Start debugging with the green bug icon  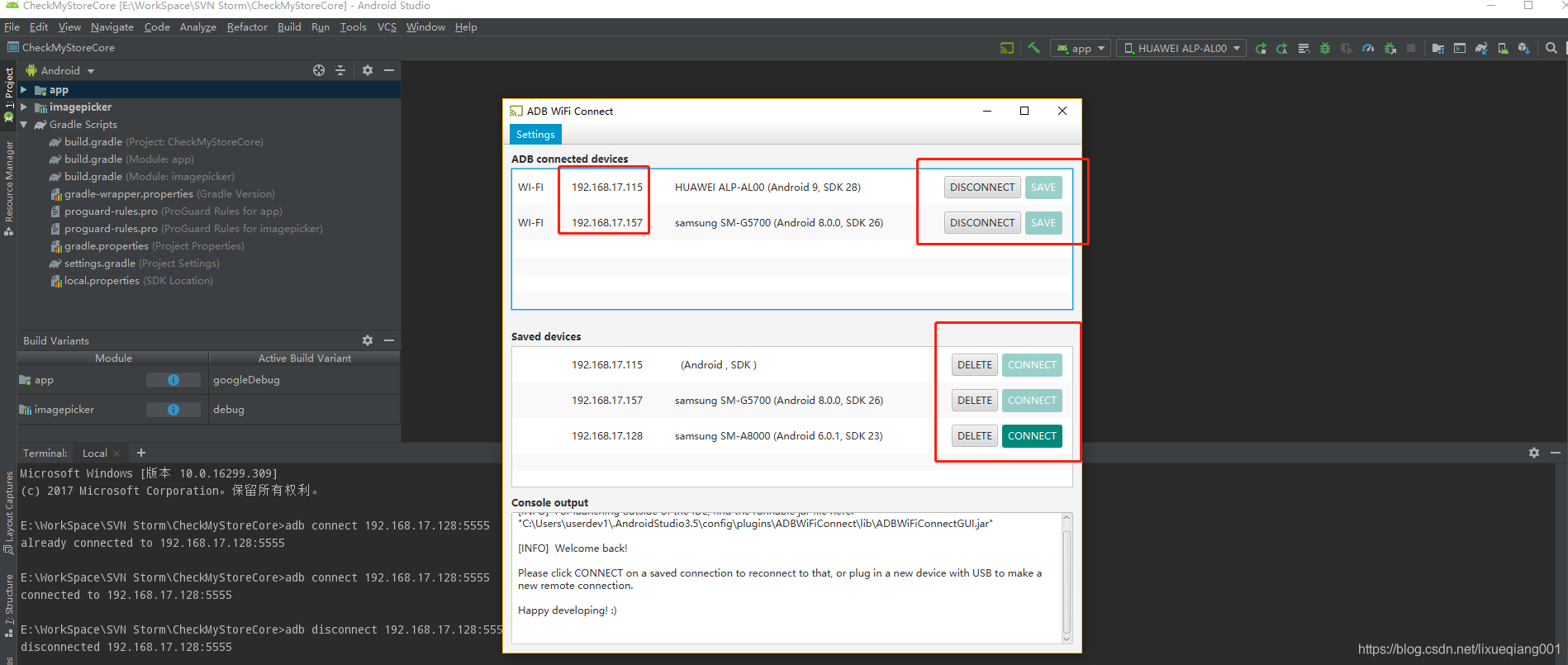(x=1325, y=49)
